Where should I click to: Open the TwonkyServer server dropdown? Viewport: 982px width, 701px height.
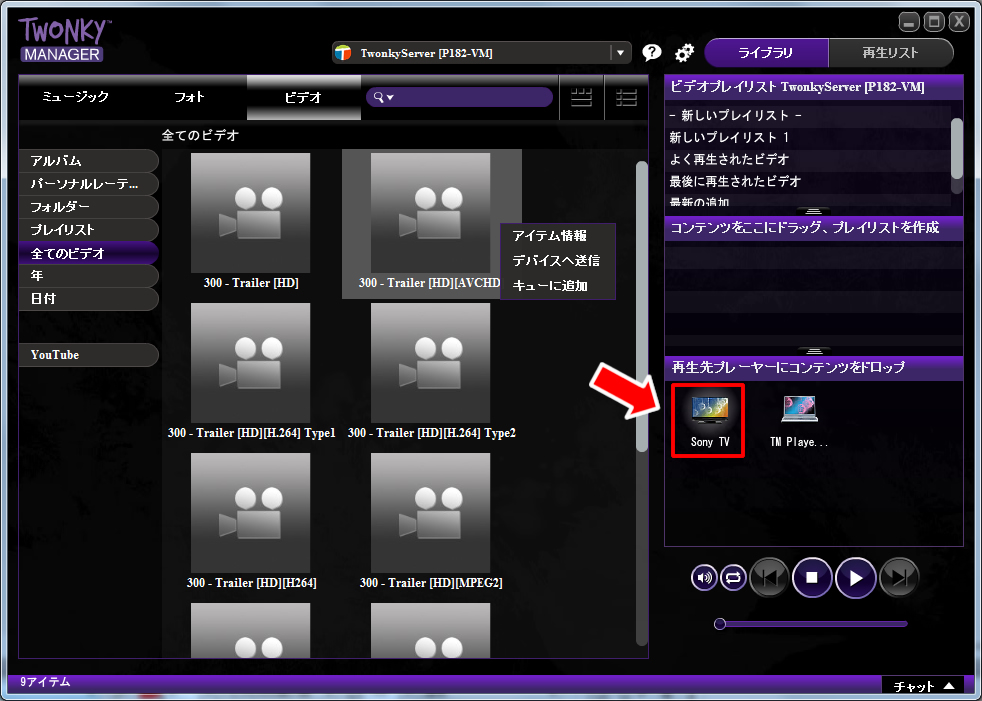(x=620, y=53)
